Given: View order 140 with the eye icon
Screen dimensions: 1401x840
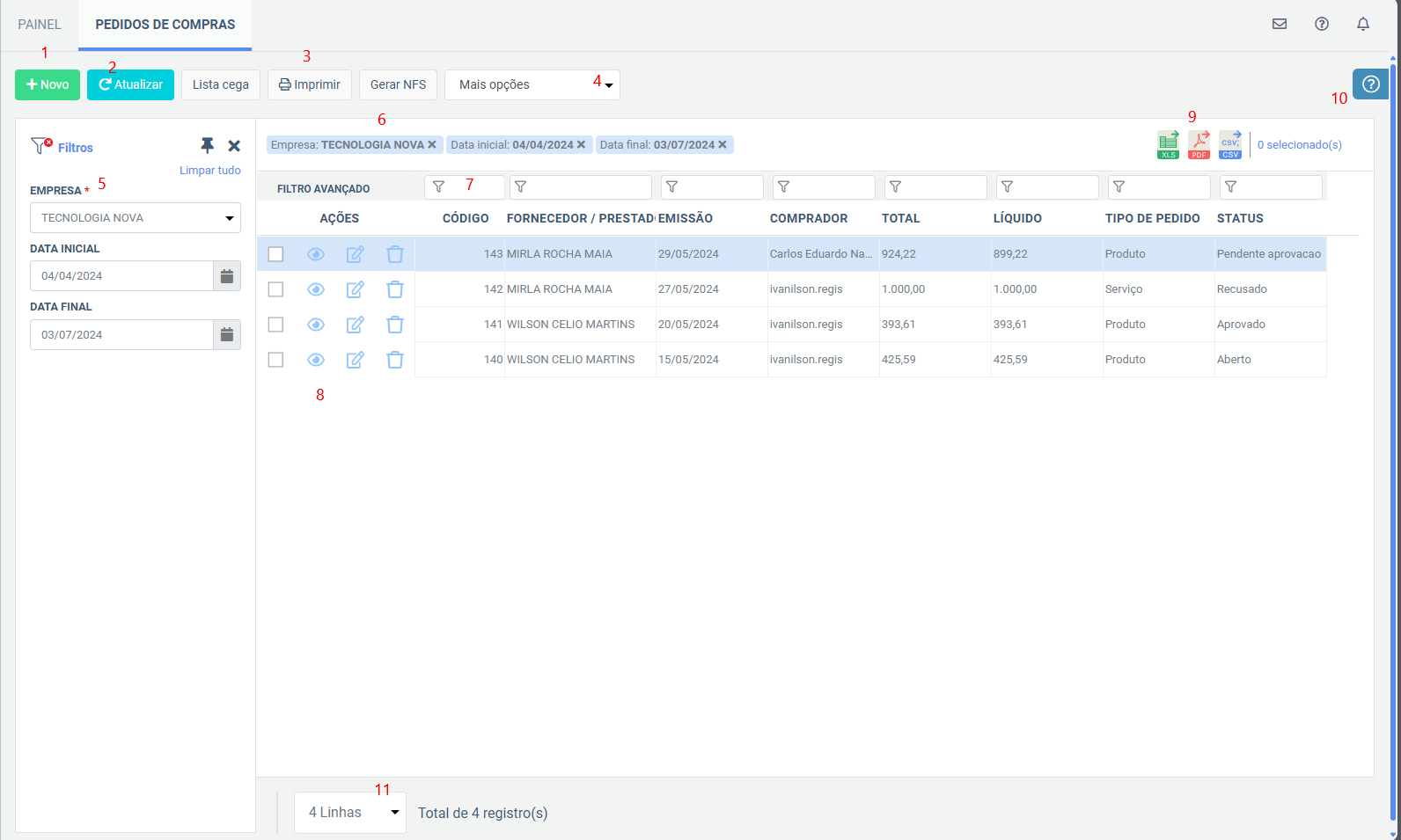Looking at the screenshot, I should (316, 360).
